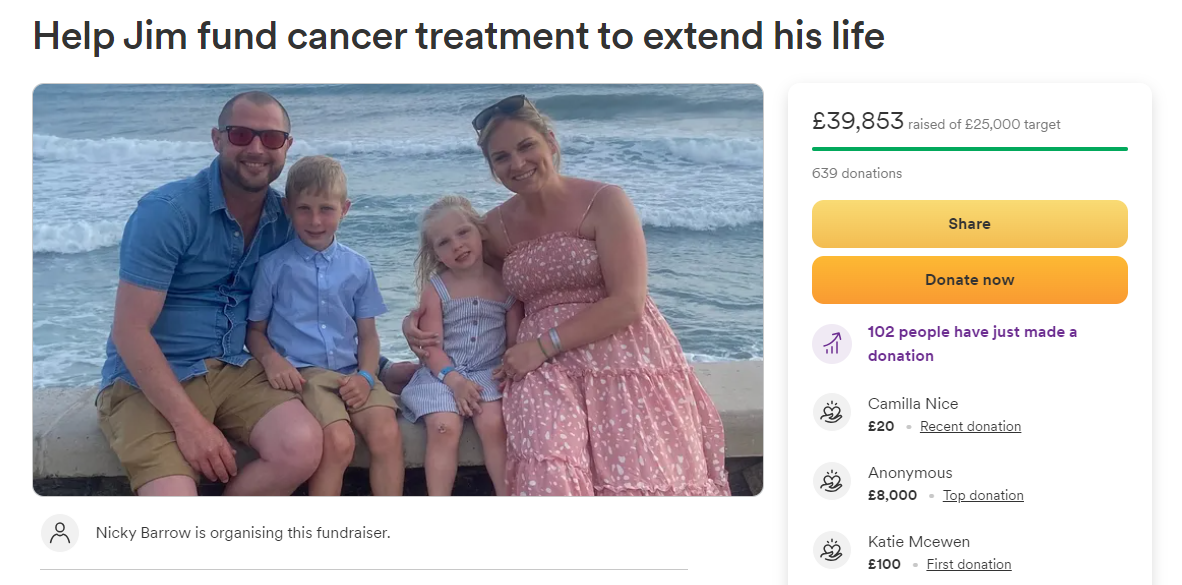Open the Recent donation link
This screenshot has width=1182, height=585.
point(970,426)
